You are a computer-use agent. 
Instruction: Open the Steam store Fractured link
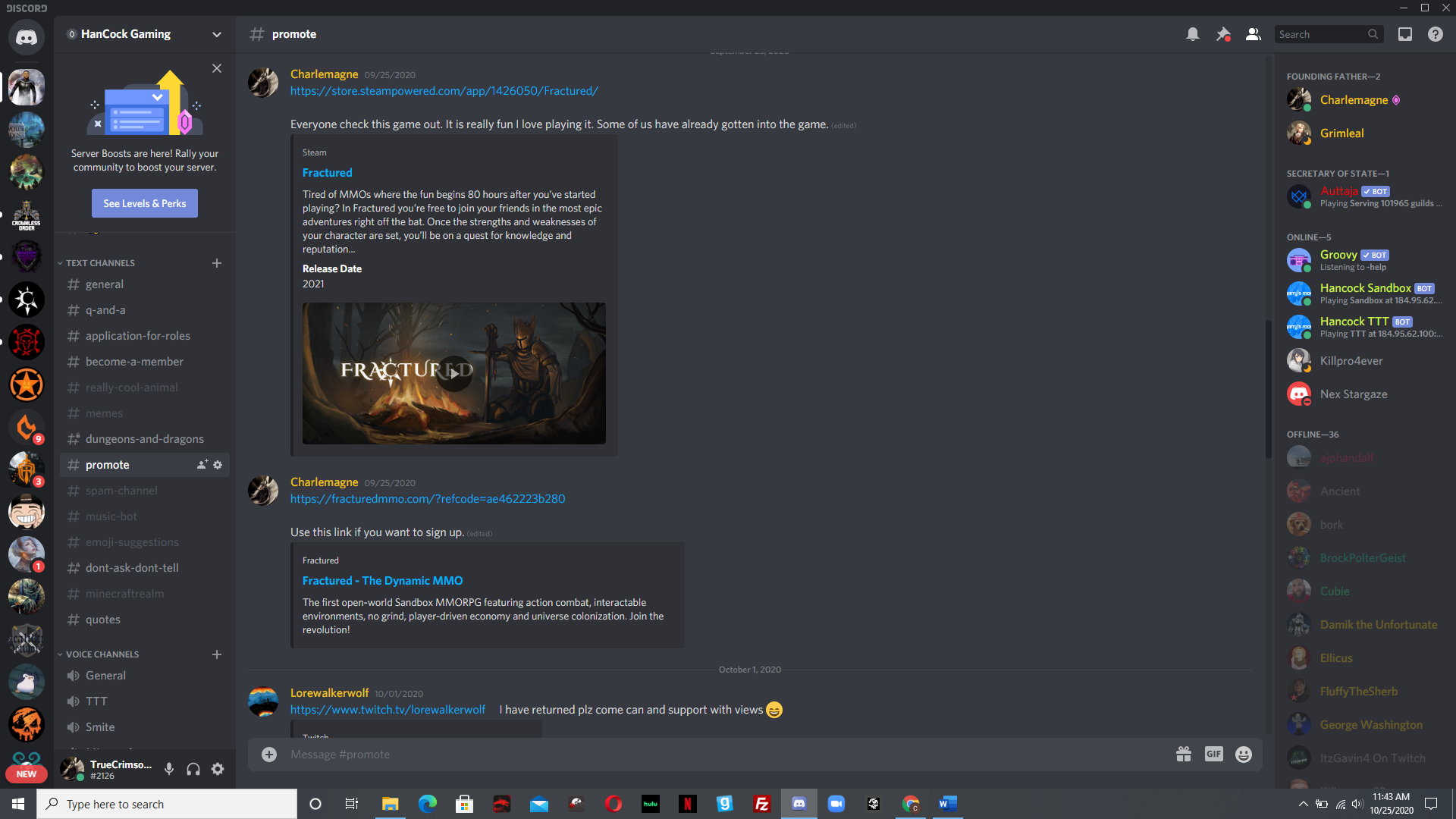(x=444, y=90)
